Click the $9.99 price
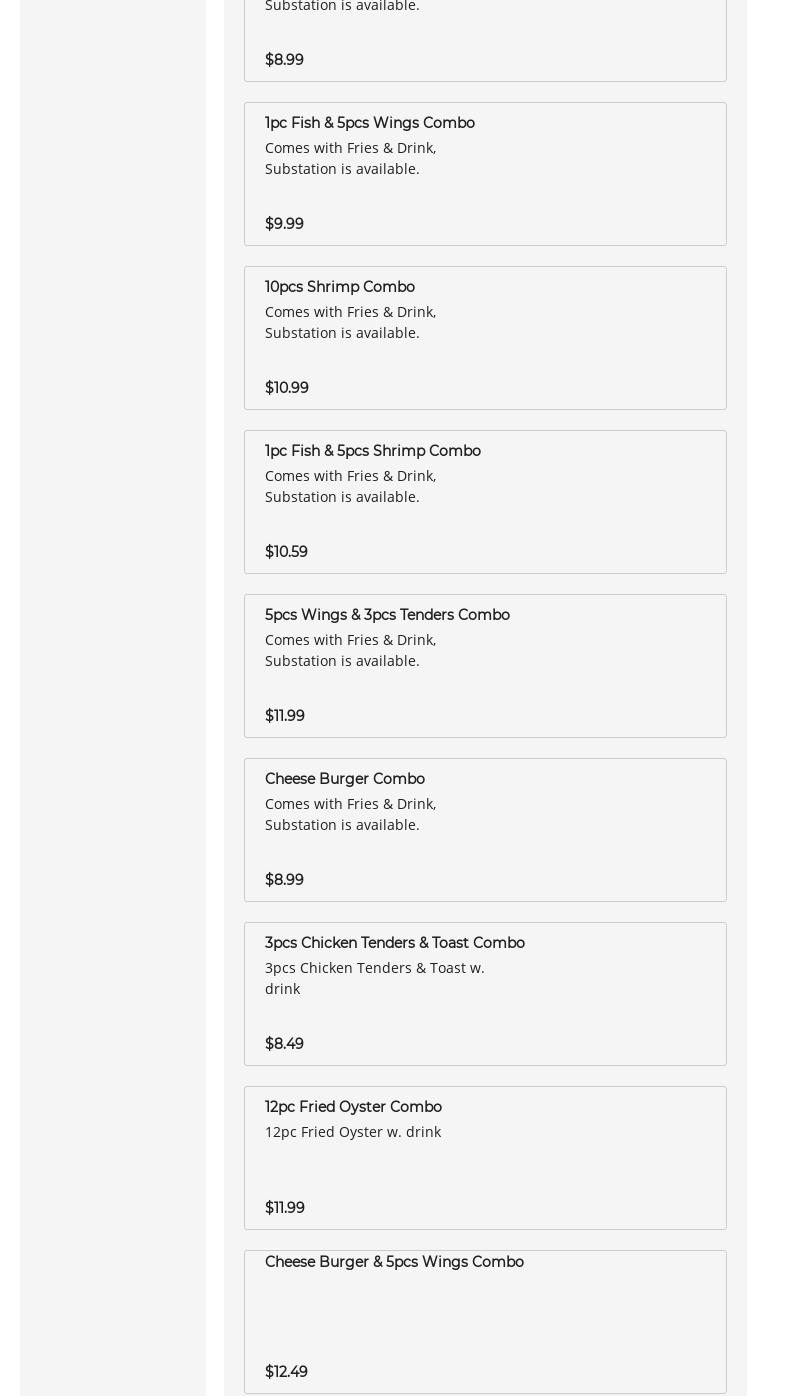 pos(284,224)
